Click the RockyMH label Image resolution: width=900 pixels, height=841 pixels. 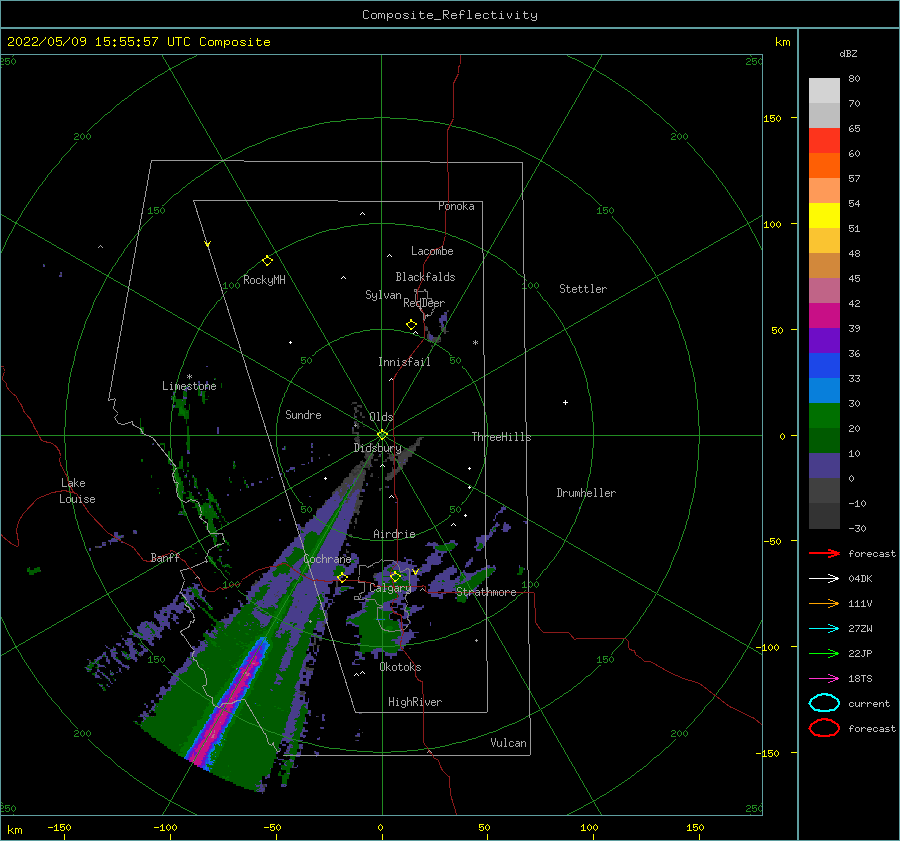click(x=264, y=280)
